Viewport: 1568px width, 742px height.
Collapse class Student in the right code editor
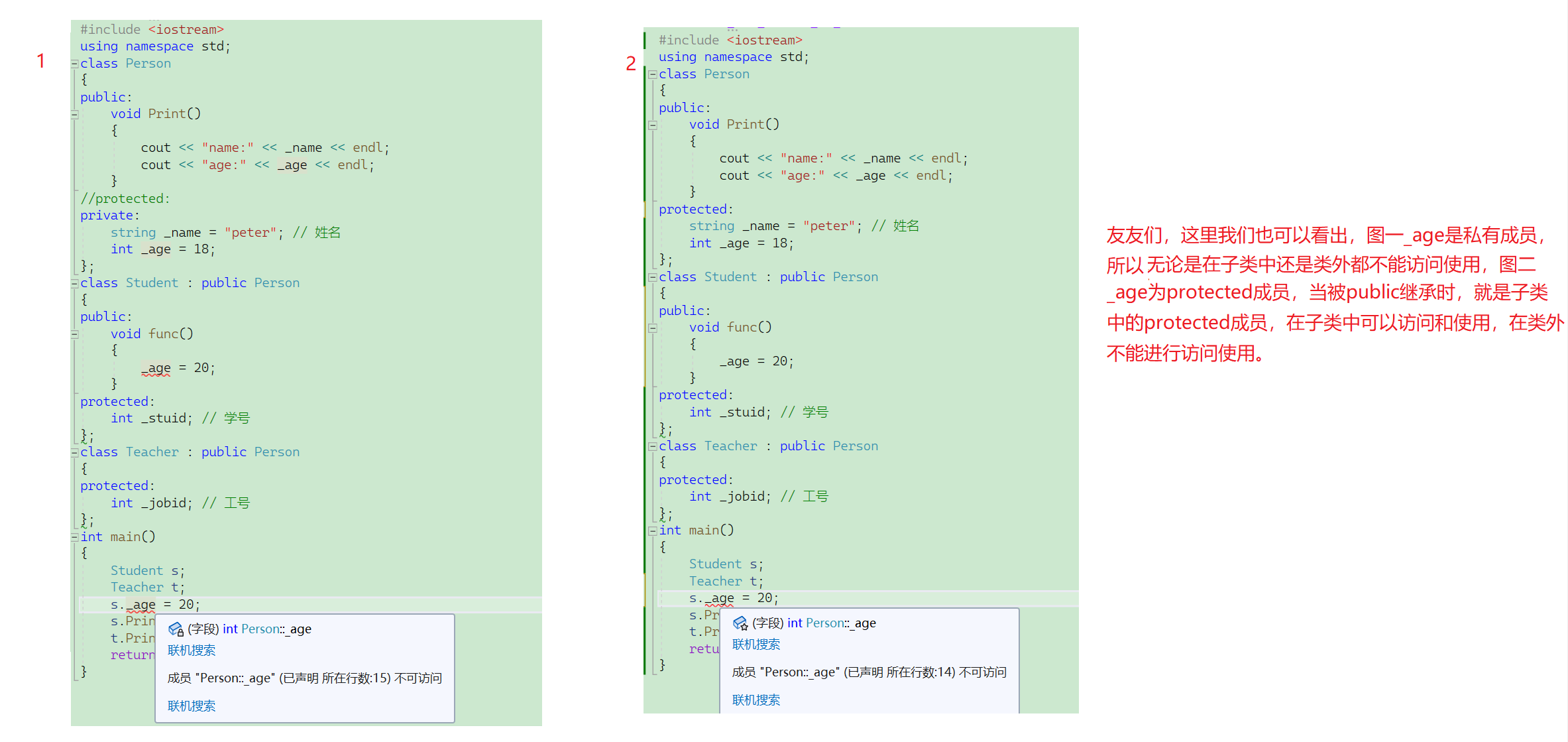[653, 277]
